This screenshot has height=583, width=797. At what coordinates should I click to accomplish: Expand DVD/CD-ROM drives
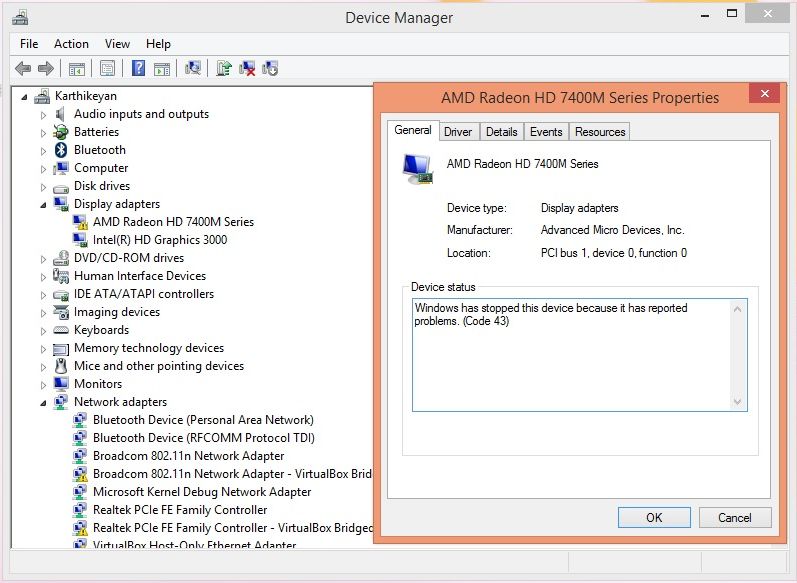[x=43, y=259]
